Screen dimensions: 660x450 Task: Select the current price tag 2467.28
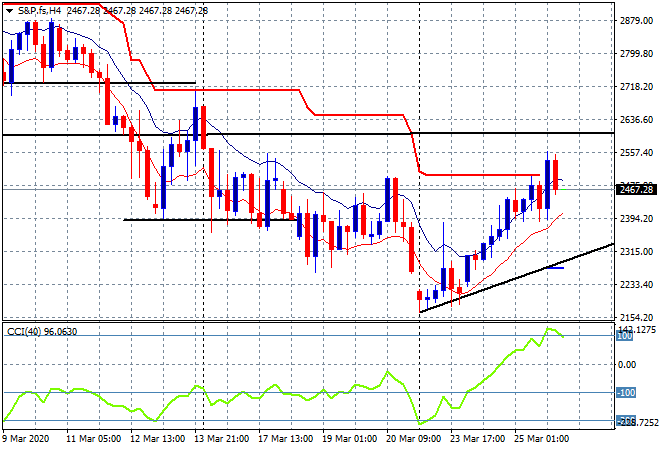pos(637,190)
